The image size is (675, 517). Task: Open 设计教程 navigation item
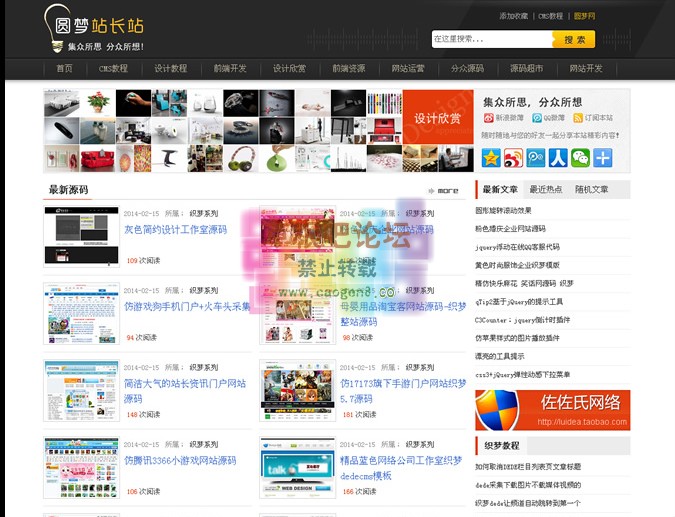coord(171,68)
